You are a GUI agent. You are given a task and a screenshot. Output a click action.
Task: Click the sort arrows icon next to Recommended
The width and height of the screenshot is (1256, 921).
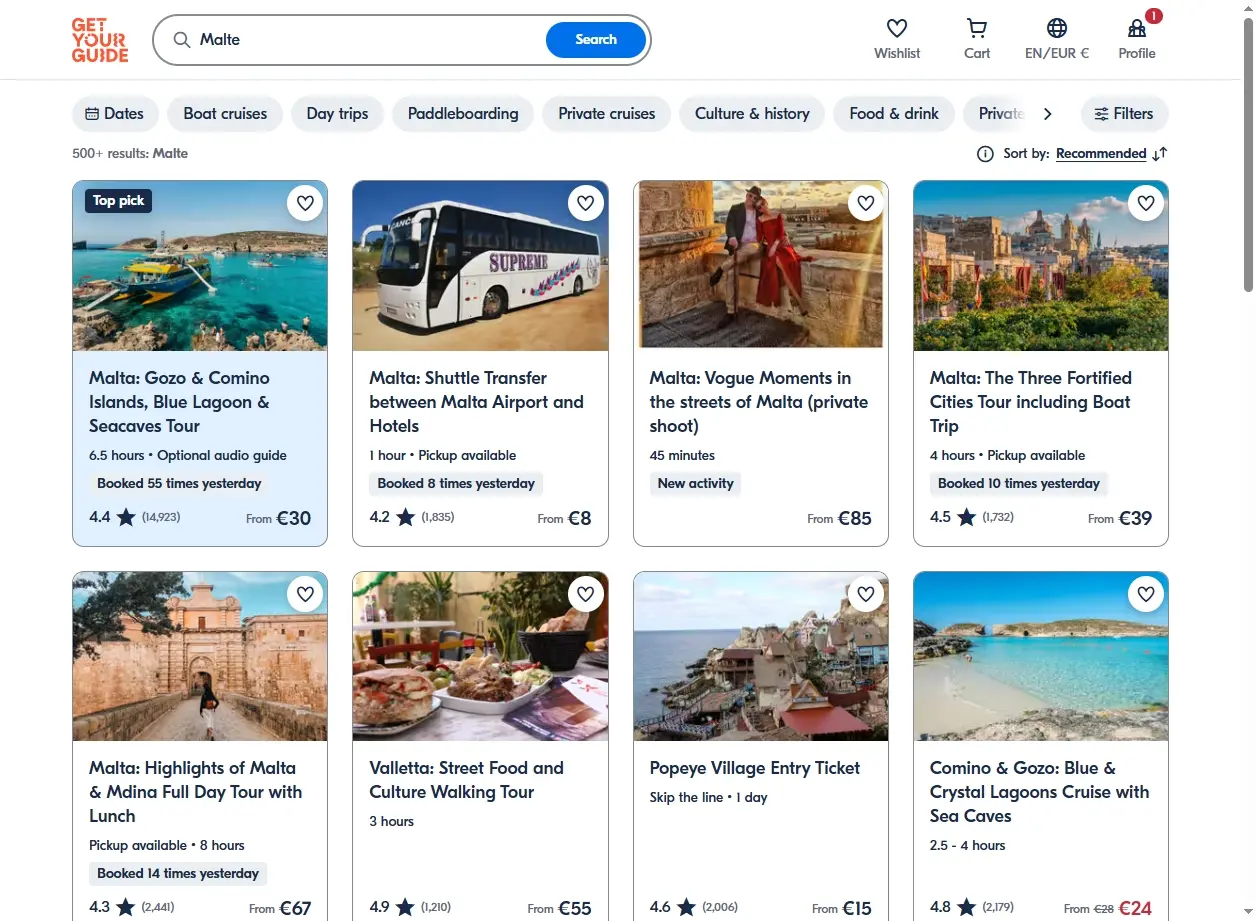[x=1159, y=154]
